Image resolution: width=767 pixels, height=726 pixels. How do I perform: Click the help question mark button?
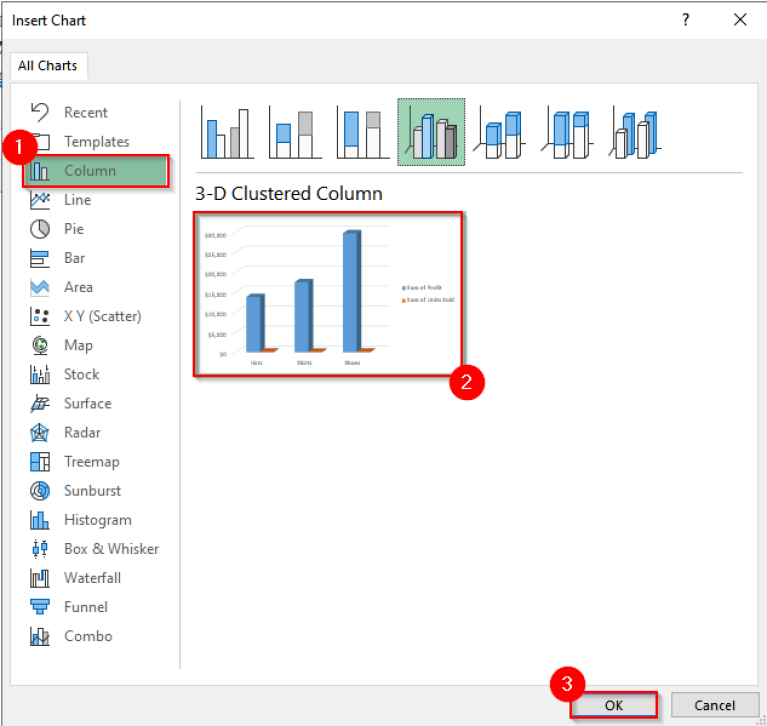pos(686,19)
